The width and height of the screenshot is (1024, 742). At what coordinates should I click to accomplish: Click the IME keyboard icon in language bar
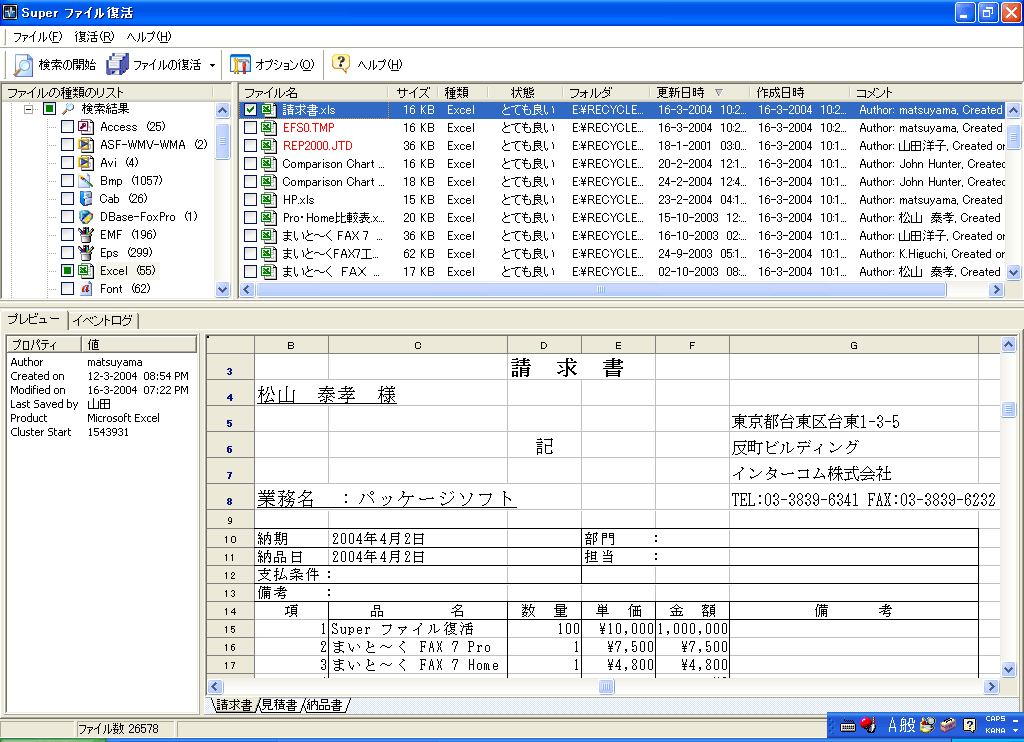click(848, 726)
